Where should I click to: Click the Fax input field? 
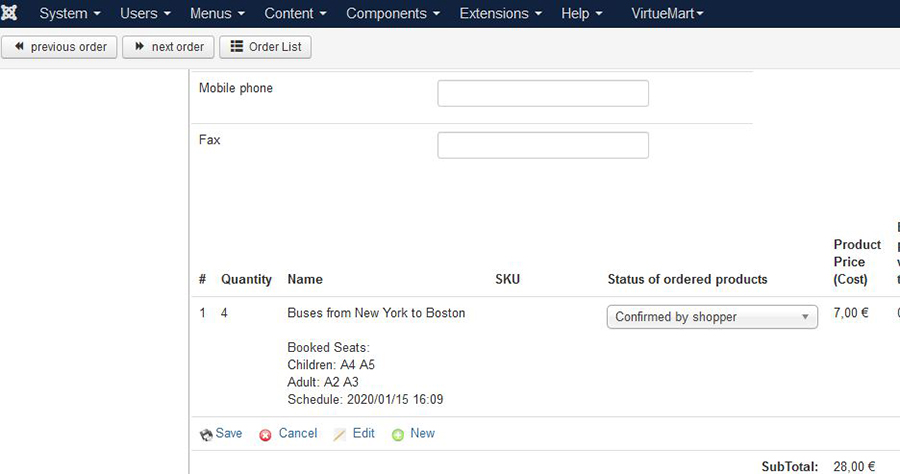pyautogui.click(x=543, y=145)
